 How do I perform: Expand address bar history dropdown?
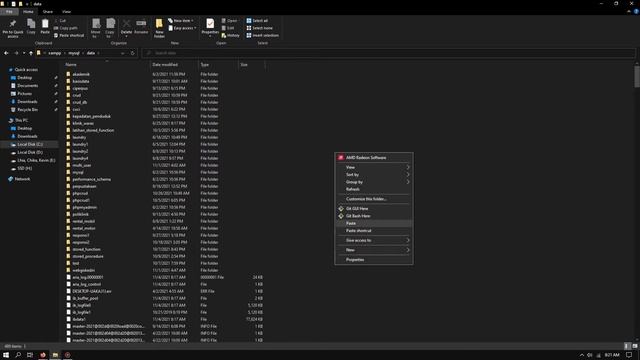pyautogui.click(x=122, y=53)
